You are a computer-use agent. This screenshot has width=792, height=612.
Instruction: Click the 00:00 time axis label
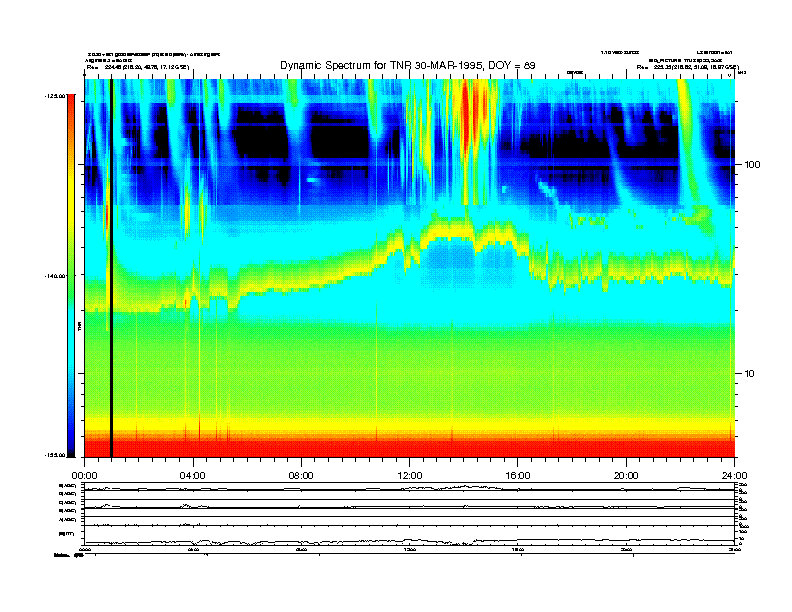[85, 476]
